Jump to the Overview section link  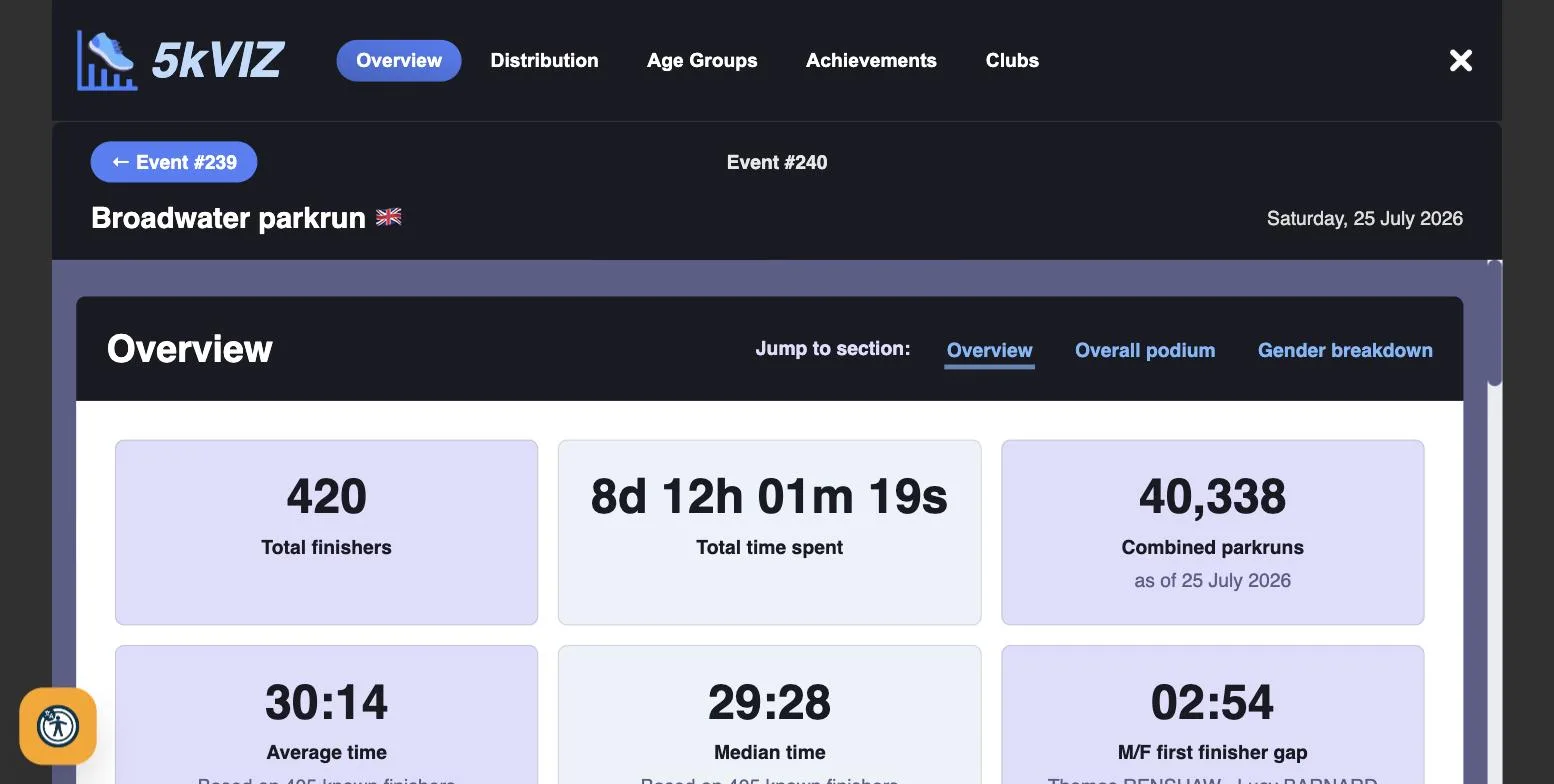(989, 351)
